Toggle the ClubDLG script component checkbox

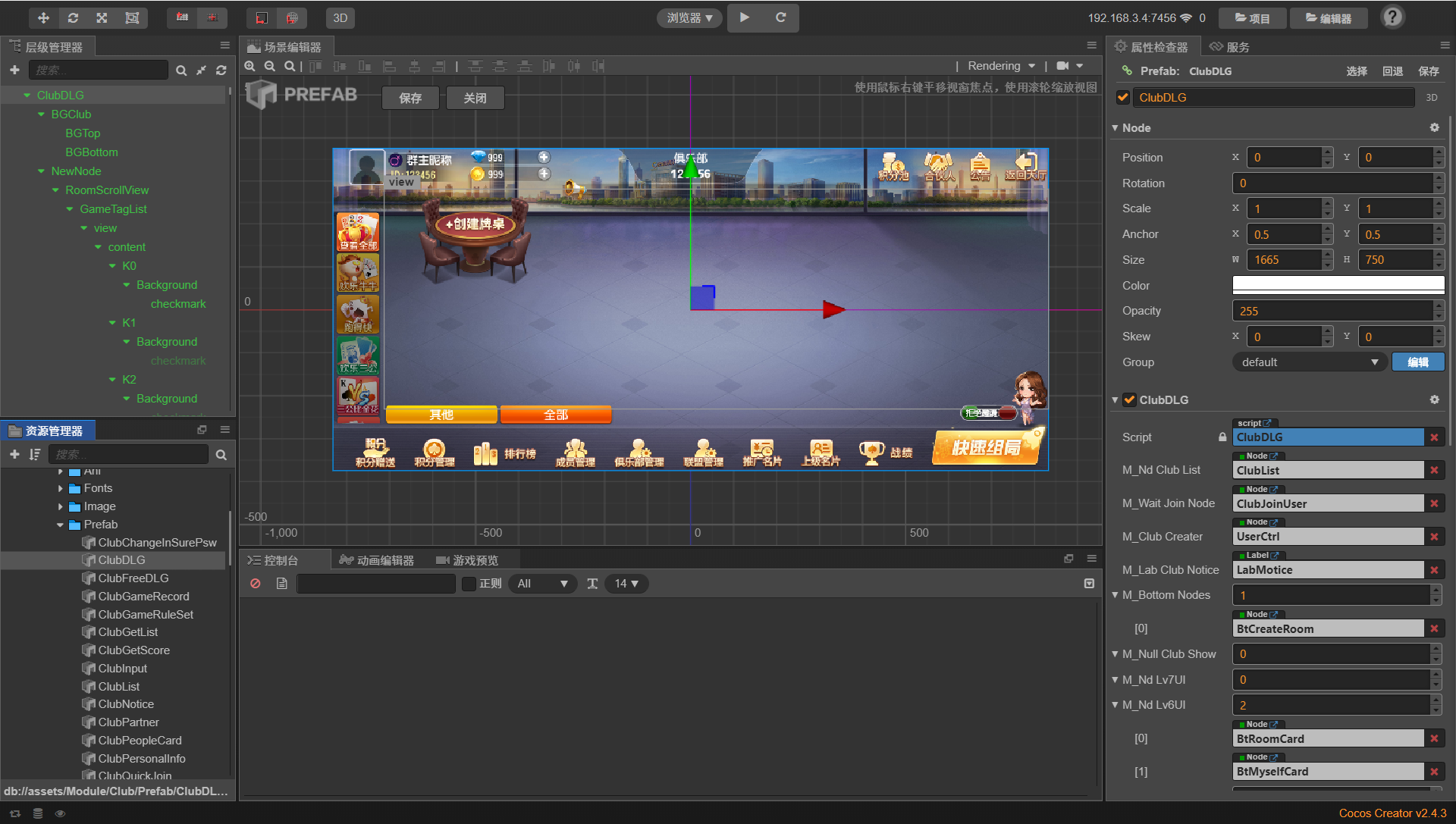pos(1129,400)
